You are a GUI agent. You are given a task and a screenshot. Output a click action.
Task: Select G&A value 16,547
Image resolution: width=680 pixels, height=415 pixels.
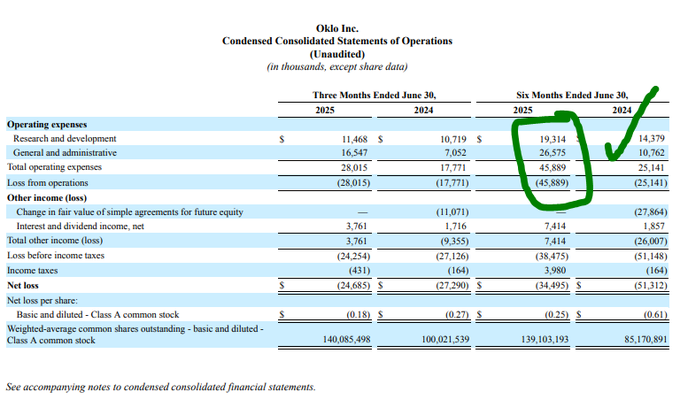(354, 153)
